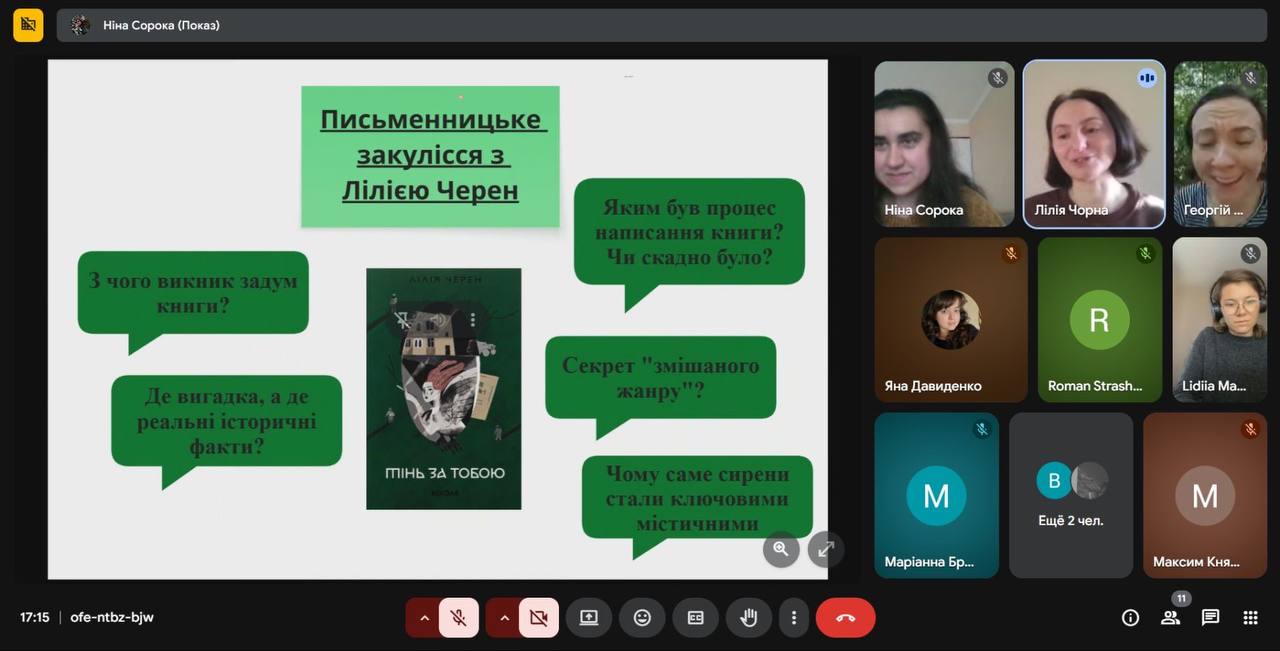Open the activities grid icon
The height and width of the screenshot is (651, 1280).
[1250, 618]
